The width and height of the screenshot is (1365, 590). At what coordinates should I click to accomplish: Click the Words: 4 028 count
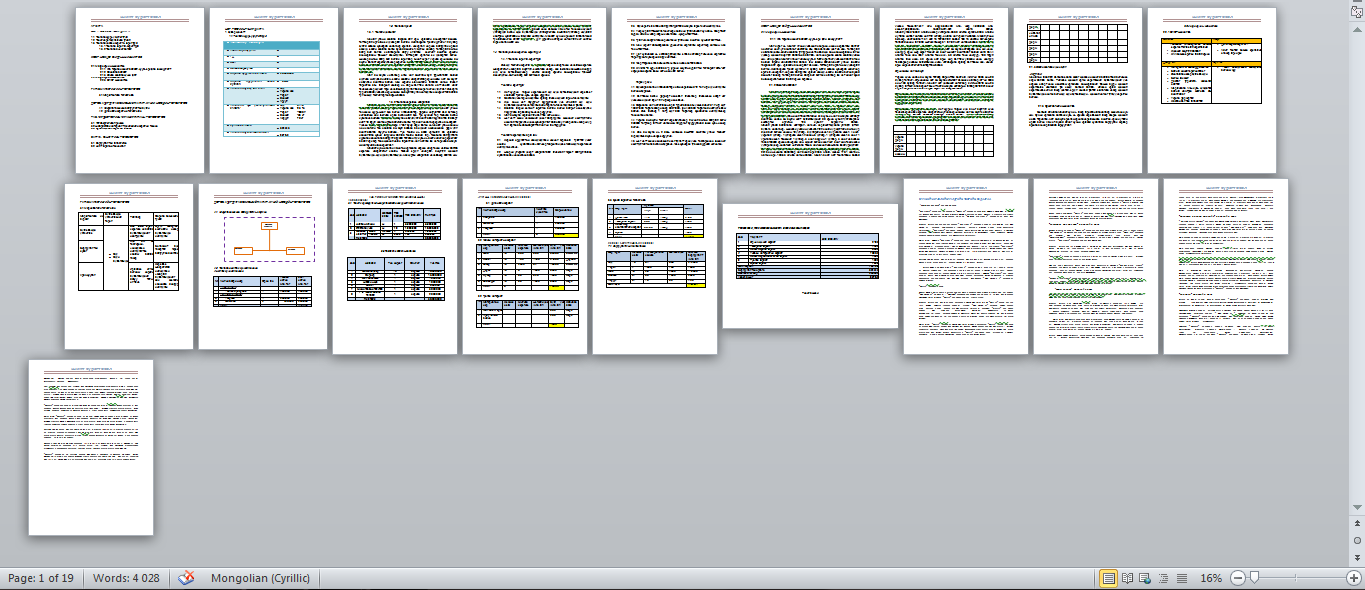coord(126,578)
